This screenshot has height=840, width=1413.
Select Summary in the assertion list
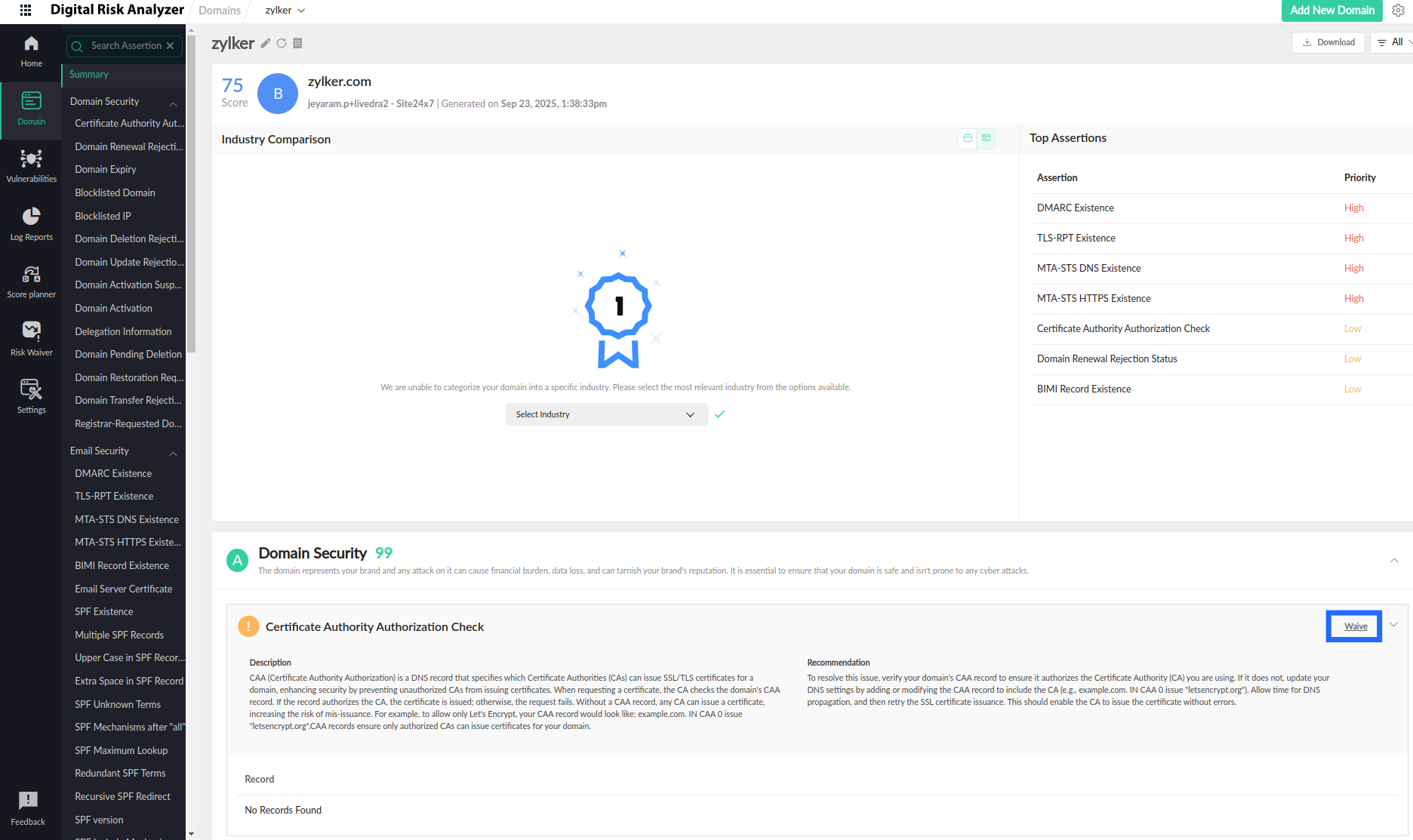[x=89, y=75]
